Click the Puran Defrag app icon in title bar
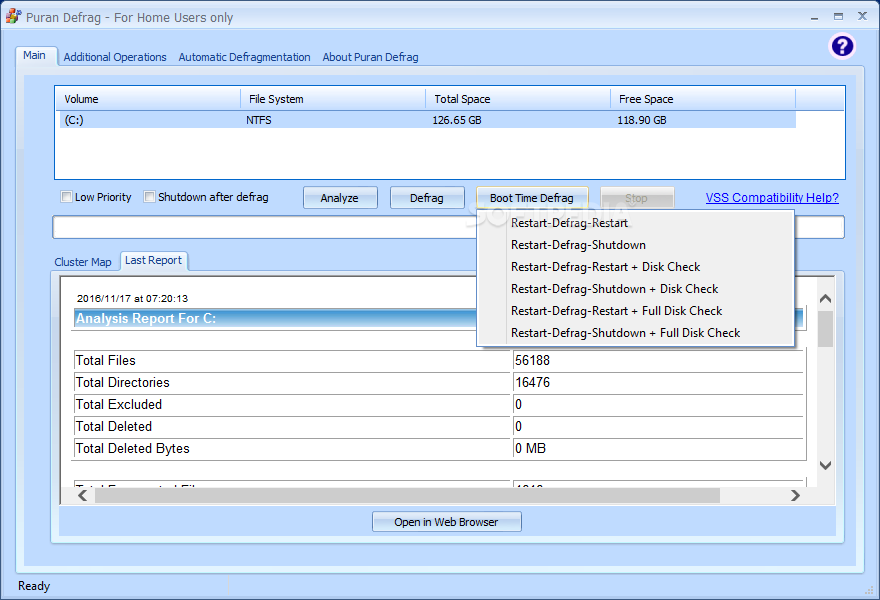The image size is (880, 600). click(13, 17)
